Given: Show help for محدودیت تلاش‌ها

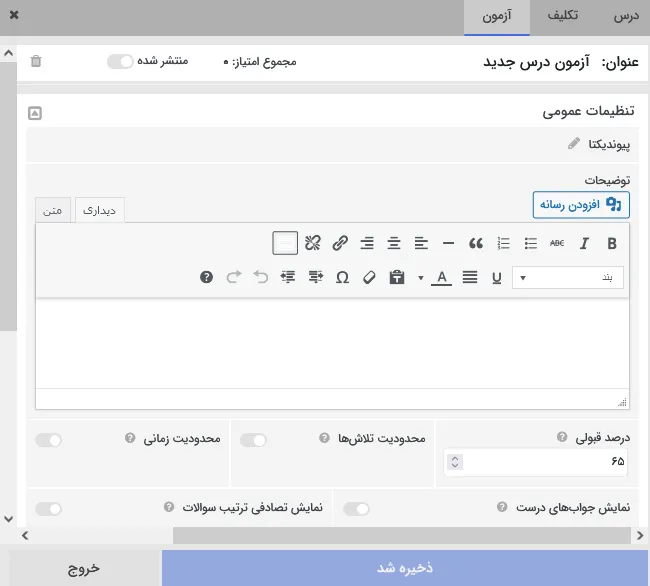Looking at the screenshot, I should pyautogui.click(x=324, y=438).
